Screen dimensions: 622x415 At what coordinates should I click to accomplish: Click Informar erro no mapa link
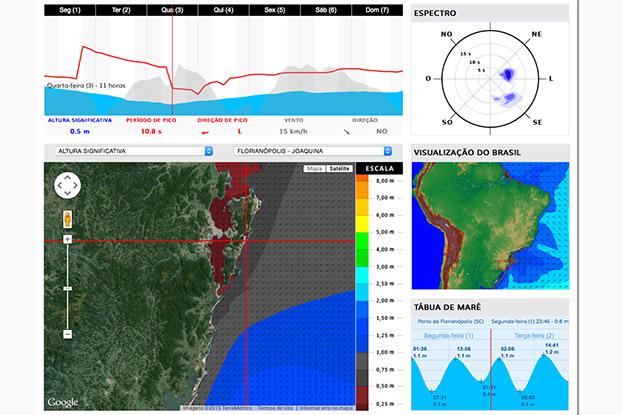tap(326, 408)
